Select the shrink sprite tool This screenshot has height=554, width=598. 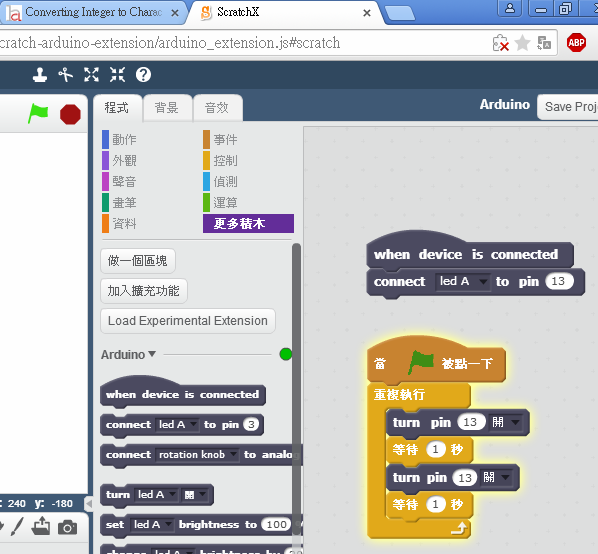tap(117, 75)
